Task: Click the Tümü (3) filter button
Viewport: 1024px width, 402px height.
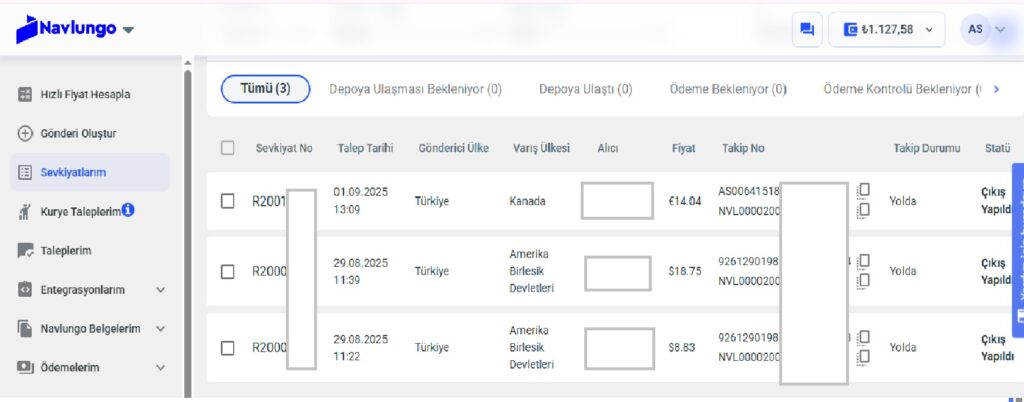Action: coord(265,89)
